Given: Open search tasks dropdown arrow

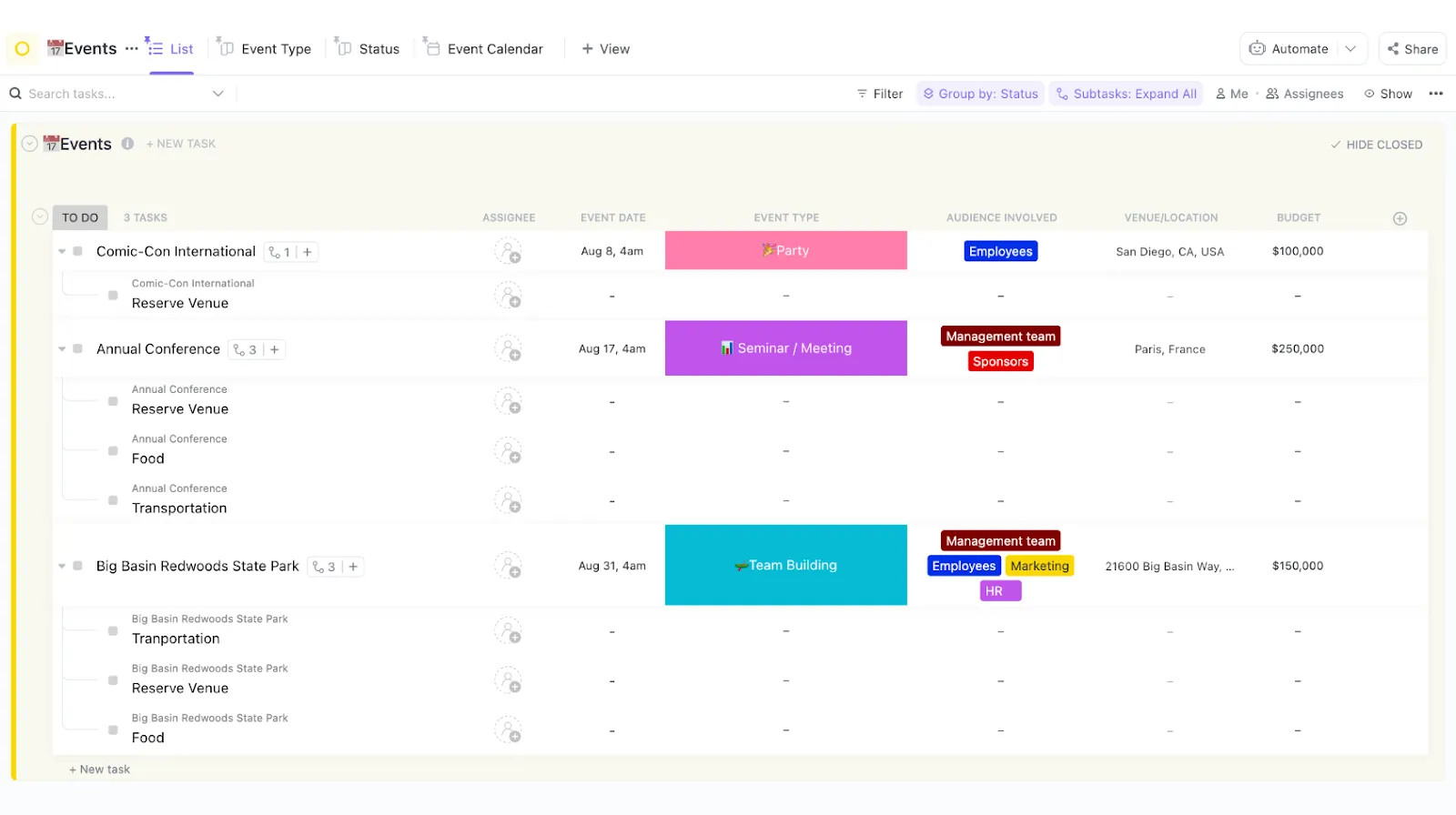Looking at the screenshot, I should [x=218, y=94].
